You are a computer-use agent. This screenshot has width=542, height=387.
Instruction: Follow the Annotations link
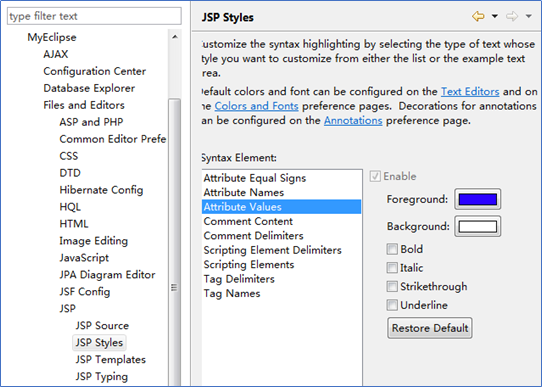(x=353, y=121)
